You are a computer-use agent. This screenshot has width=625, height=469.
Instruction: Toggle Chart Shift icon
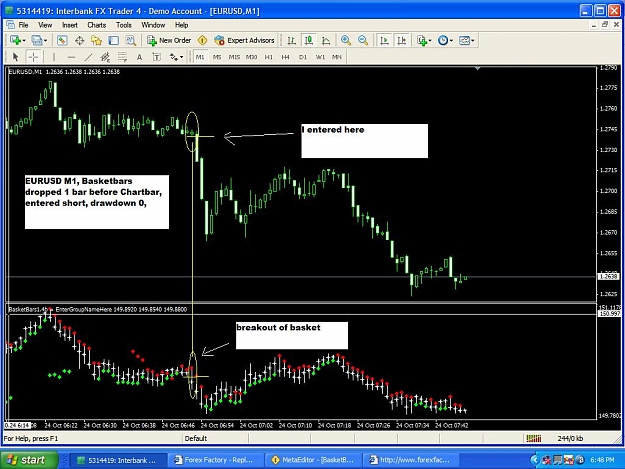(401, 40)
